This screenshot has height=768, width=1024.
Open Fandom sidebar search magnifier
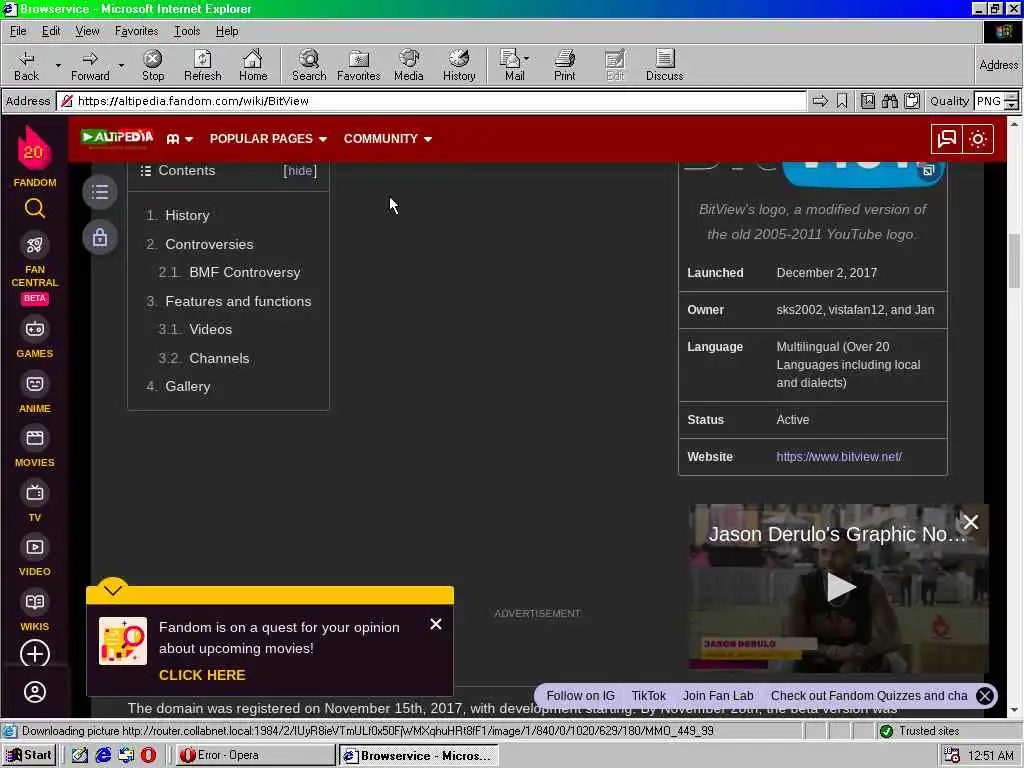point(35,208)
